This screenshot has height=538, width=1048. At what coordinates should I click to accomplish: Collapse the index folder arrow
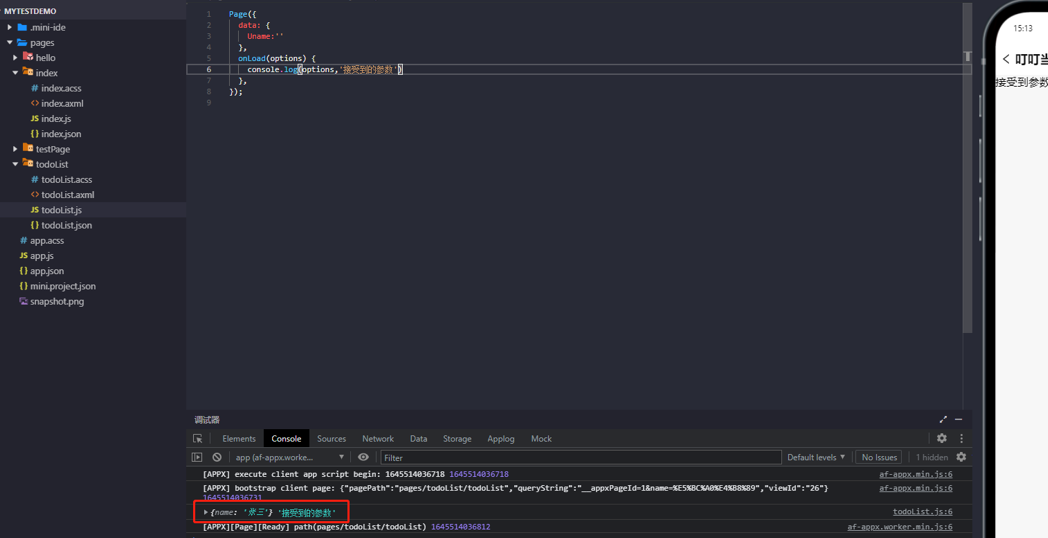tap(15, 73)
